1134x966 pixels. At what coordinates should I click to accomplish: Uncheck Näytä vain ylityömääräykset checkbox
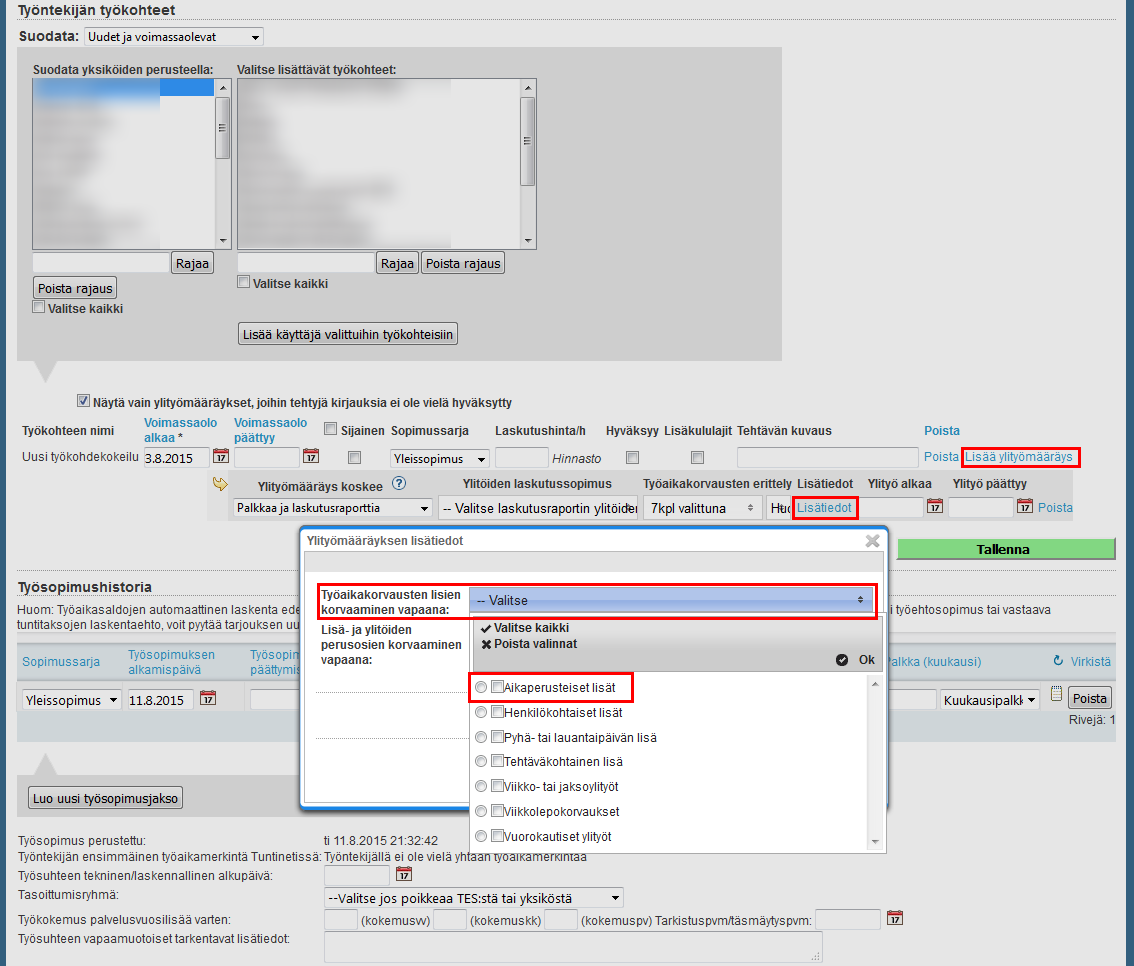tap(84, 402)
